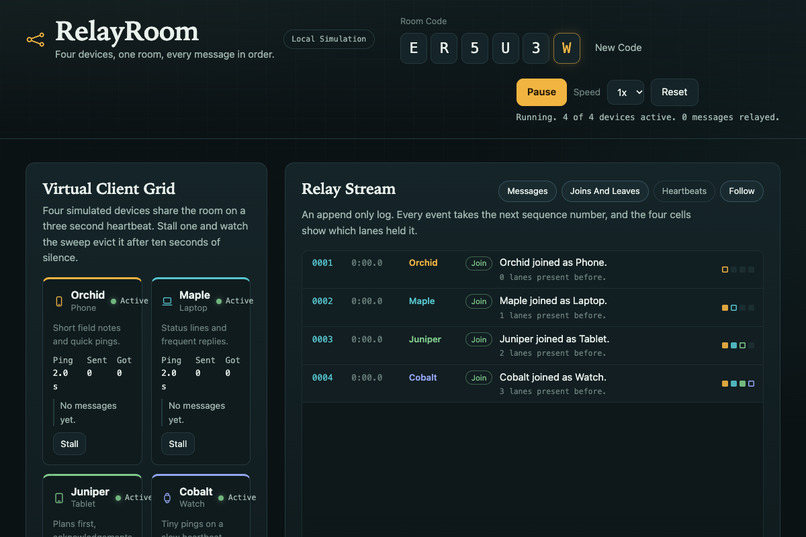Reset the simulation
806x537 pixels.
[674, 92]
